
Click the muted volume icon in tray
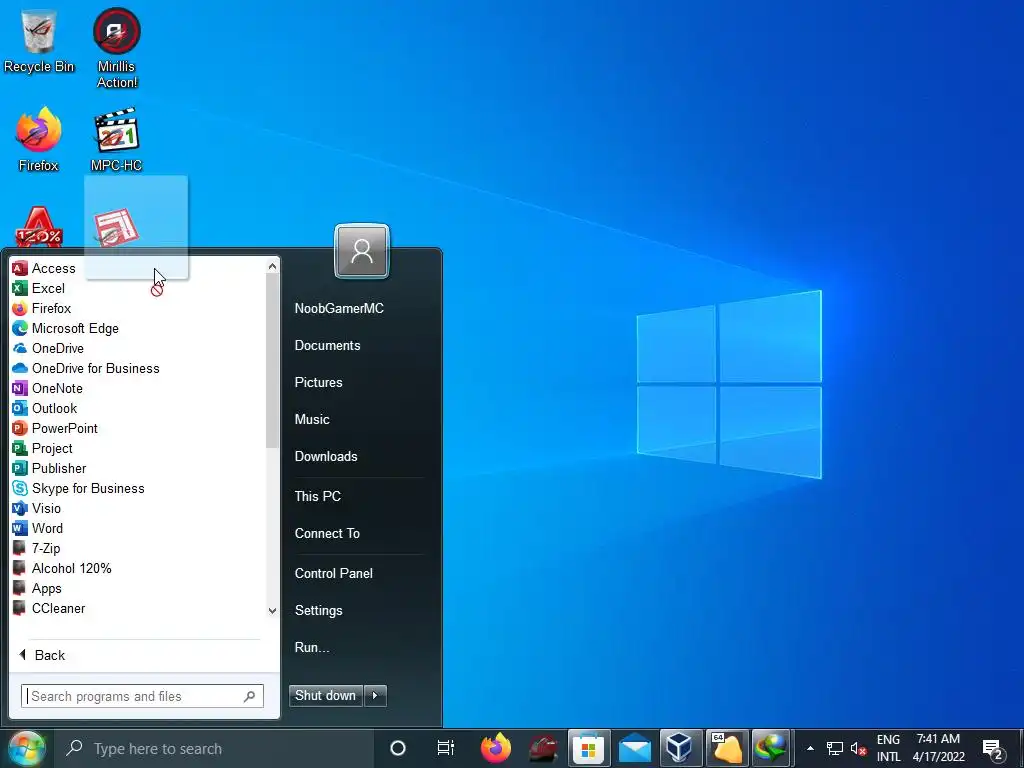coord(858,748)
